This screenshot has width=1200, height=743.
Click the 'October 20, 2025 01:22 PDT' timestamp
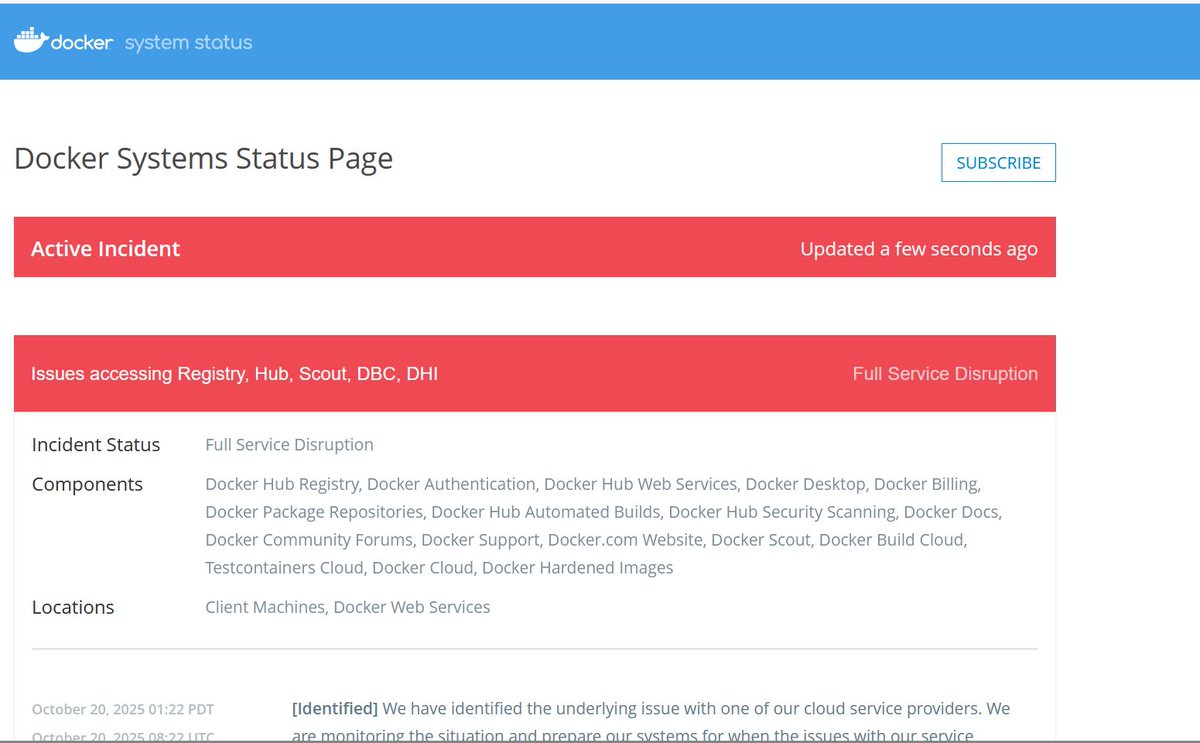coord(123,709)
